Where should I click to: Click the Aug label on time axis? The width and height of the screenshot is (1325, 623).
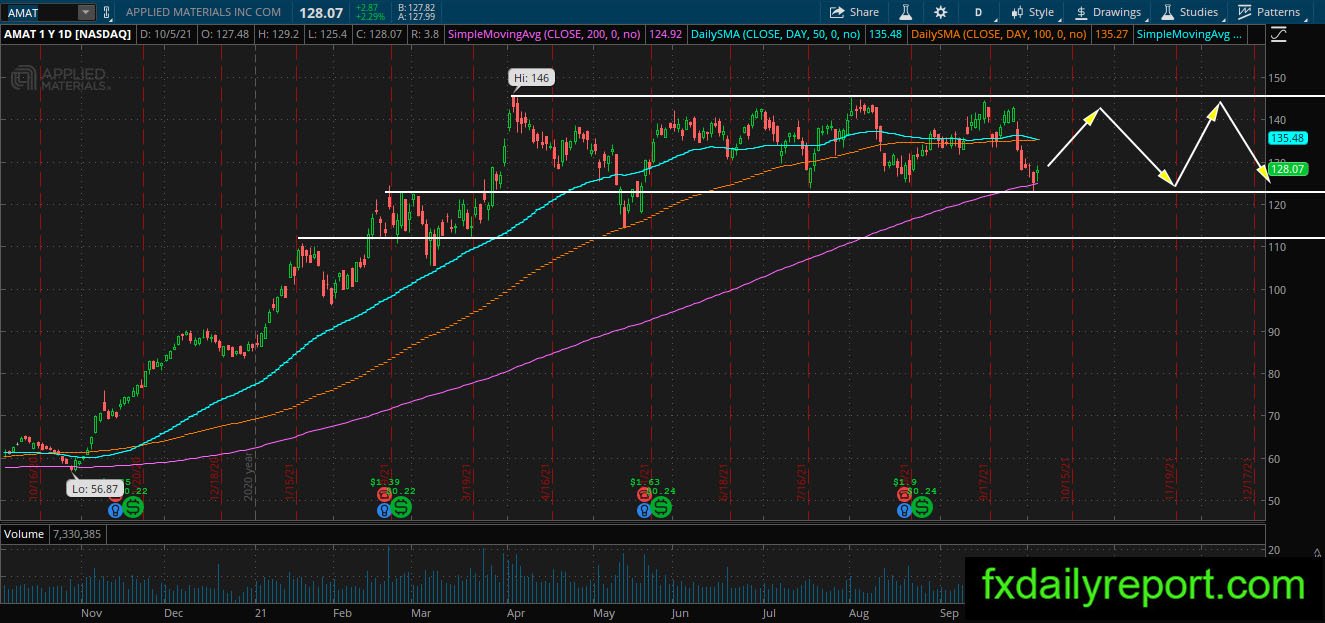[x=857, y=612]
